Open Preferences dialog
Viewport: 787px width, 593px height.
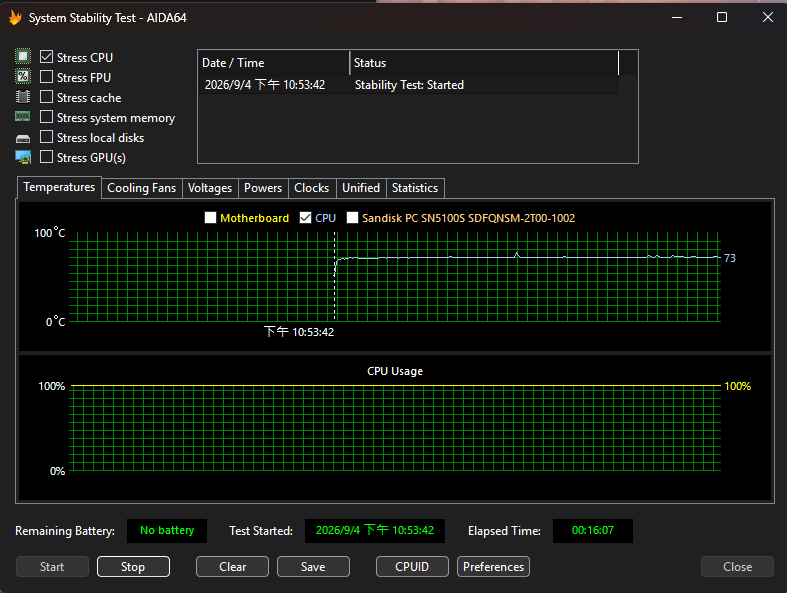pos(493,566)
